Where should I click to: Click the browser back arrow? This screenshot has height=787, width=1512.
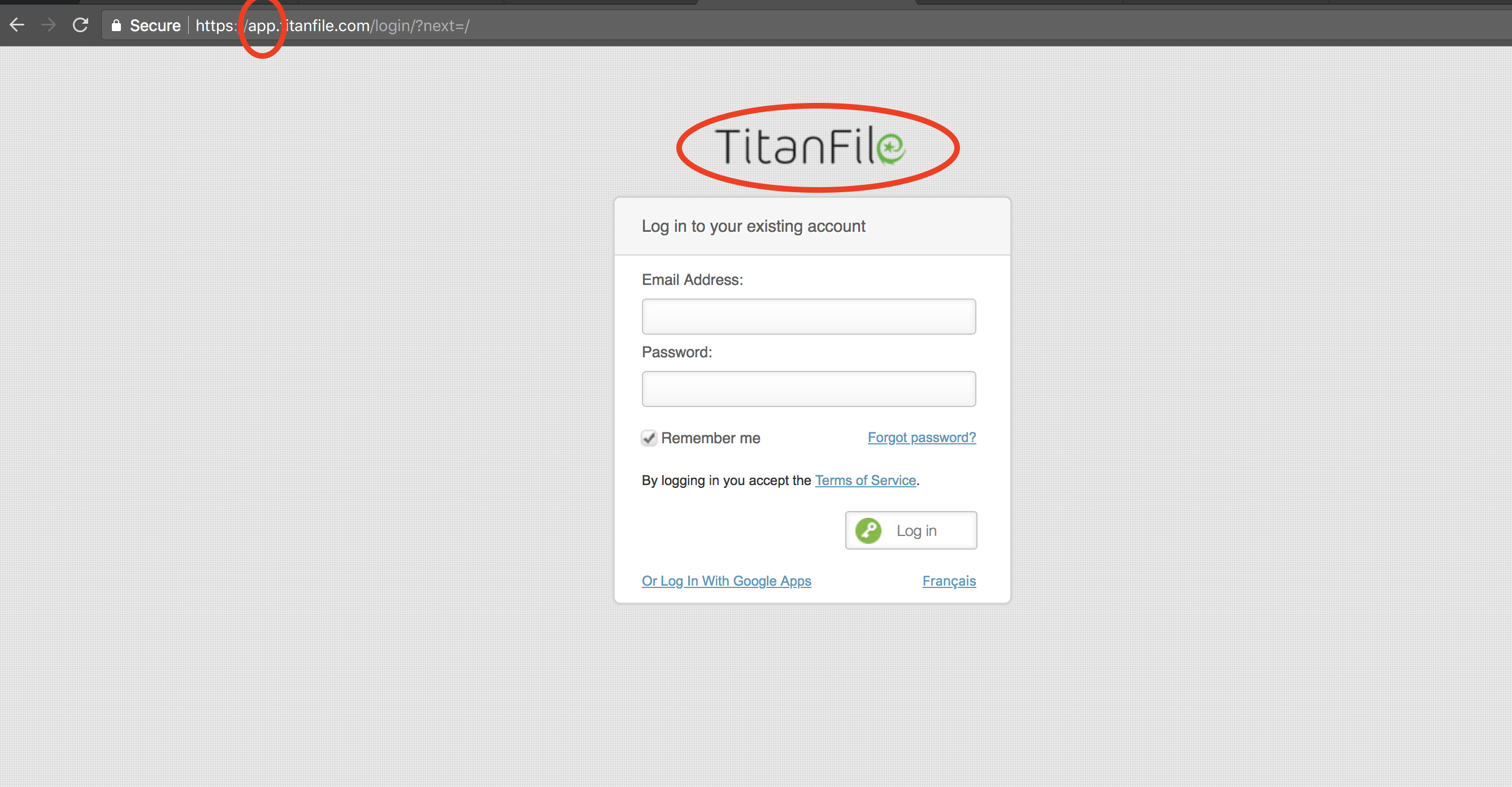pos(18,25)
